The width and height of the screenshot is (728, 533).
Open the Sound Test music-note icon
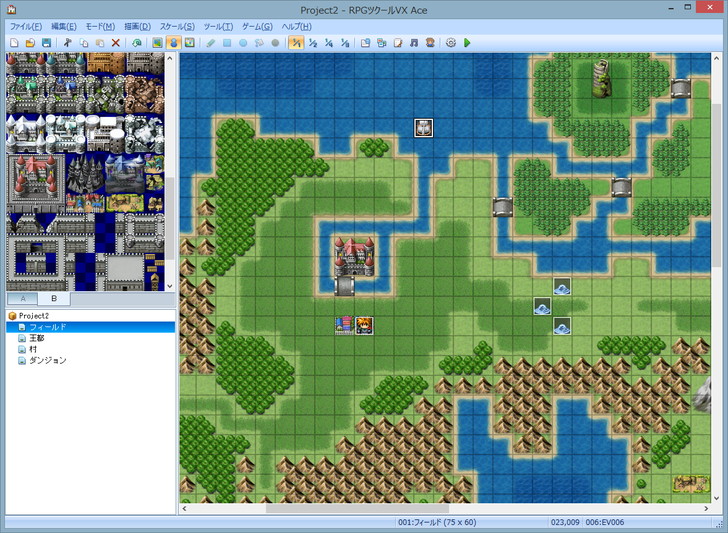414,43
